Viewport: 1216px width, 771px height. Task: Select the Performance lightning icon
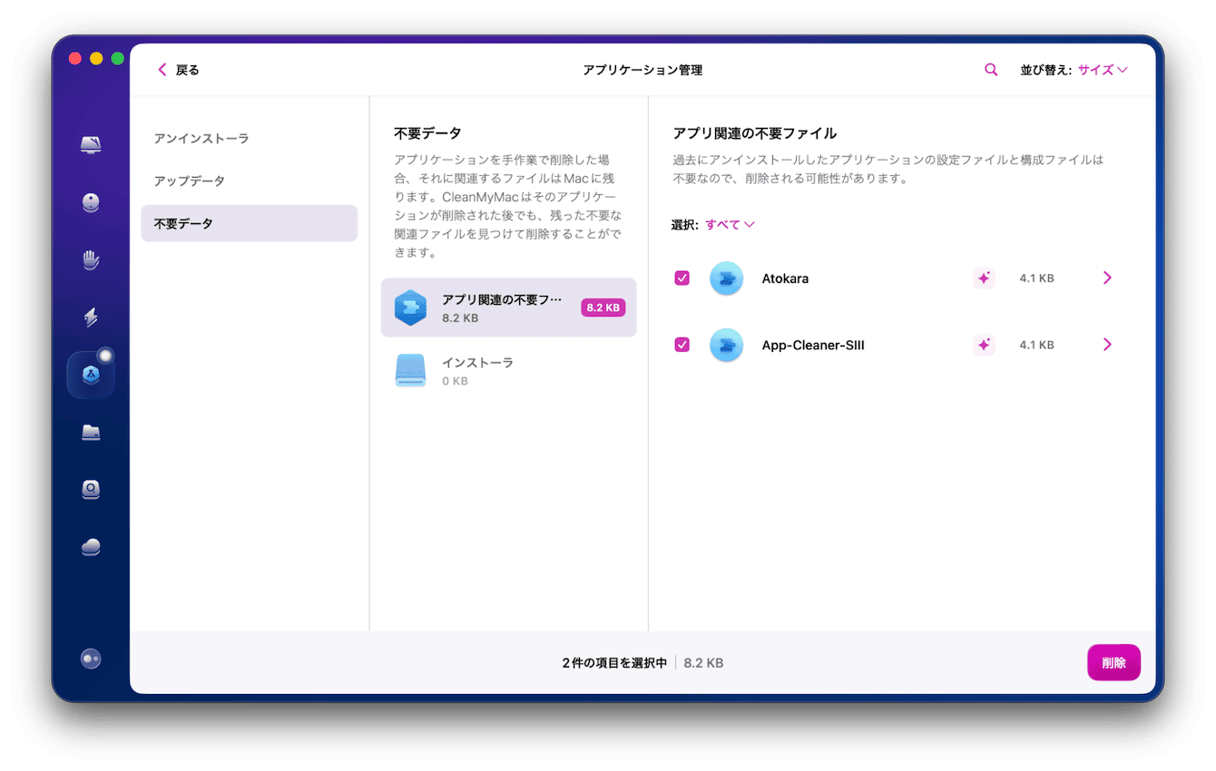click(90, 316)
